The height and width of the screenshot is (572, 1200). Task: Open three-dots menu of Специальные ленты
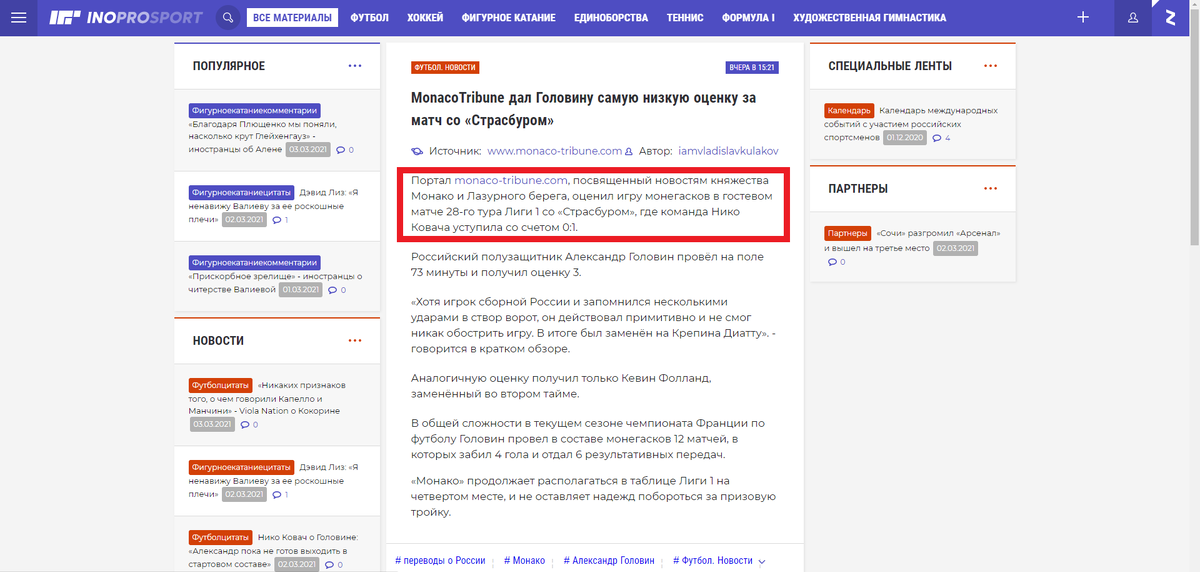(990, 66)
